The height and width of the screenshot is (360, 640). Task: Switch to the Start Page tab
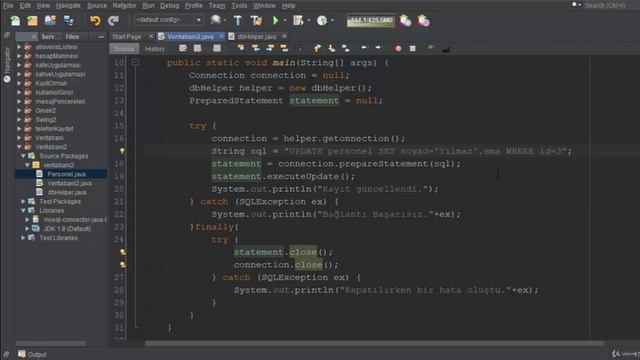[127, 37]
